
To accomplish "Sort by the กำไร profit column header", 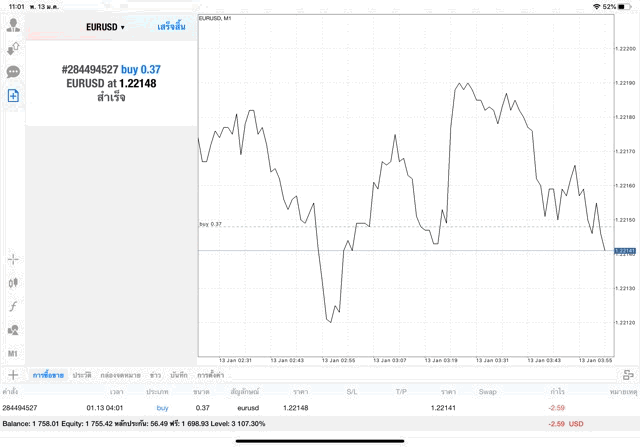I will (557, 392).
